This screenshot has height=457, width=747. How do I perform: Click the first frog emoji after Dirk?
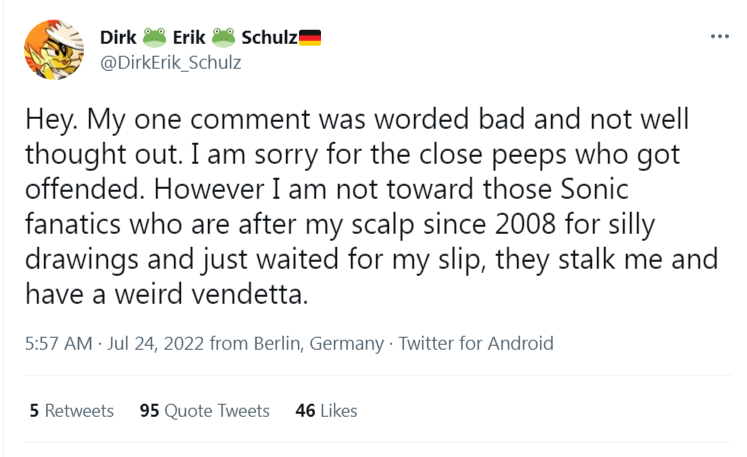pos(154,37)
